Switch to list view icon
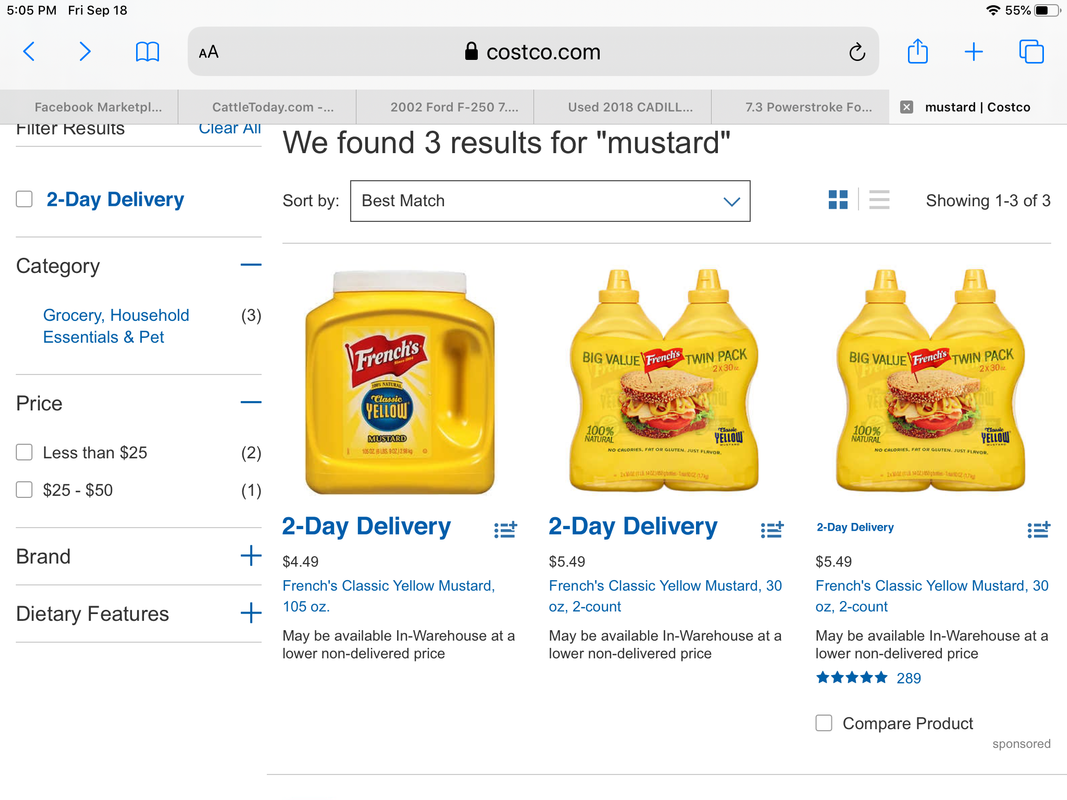Image resolution: width=1067 pixels, height=800 pixels. pyautogui.click(x=879, y=200)
